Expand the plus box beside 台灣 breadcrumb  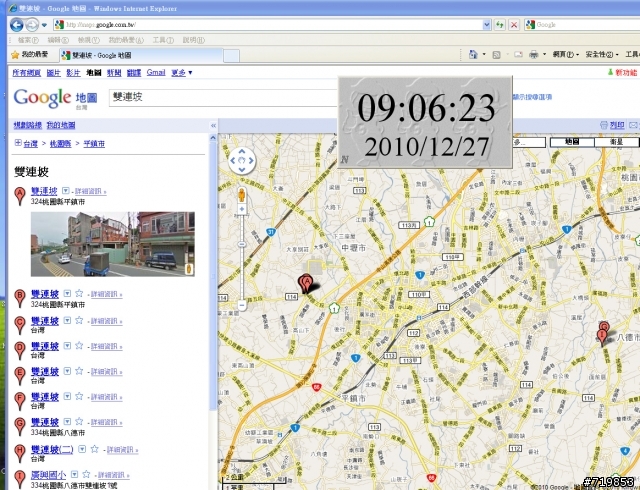(18, 143)
